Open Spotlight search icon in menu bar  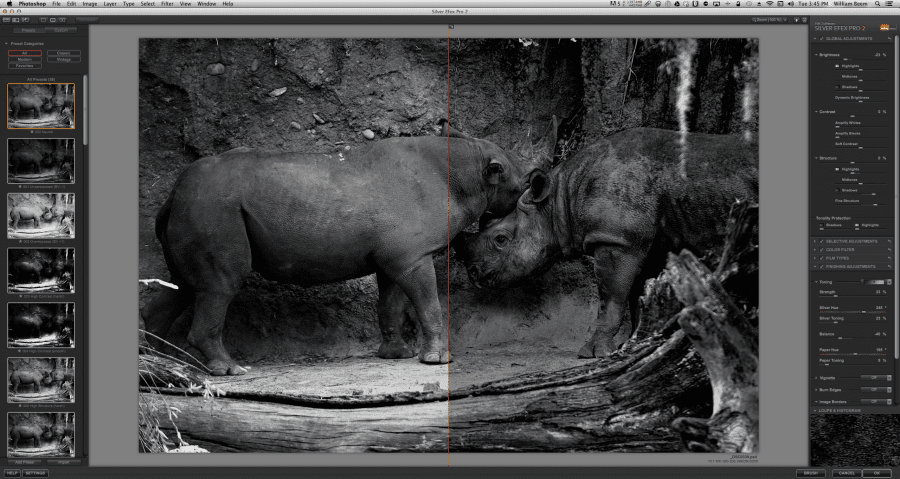(878, 3)
